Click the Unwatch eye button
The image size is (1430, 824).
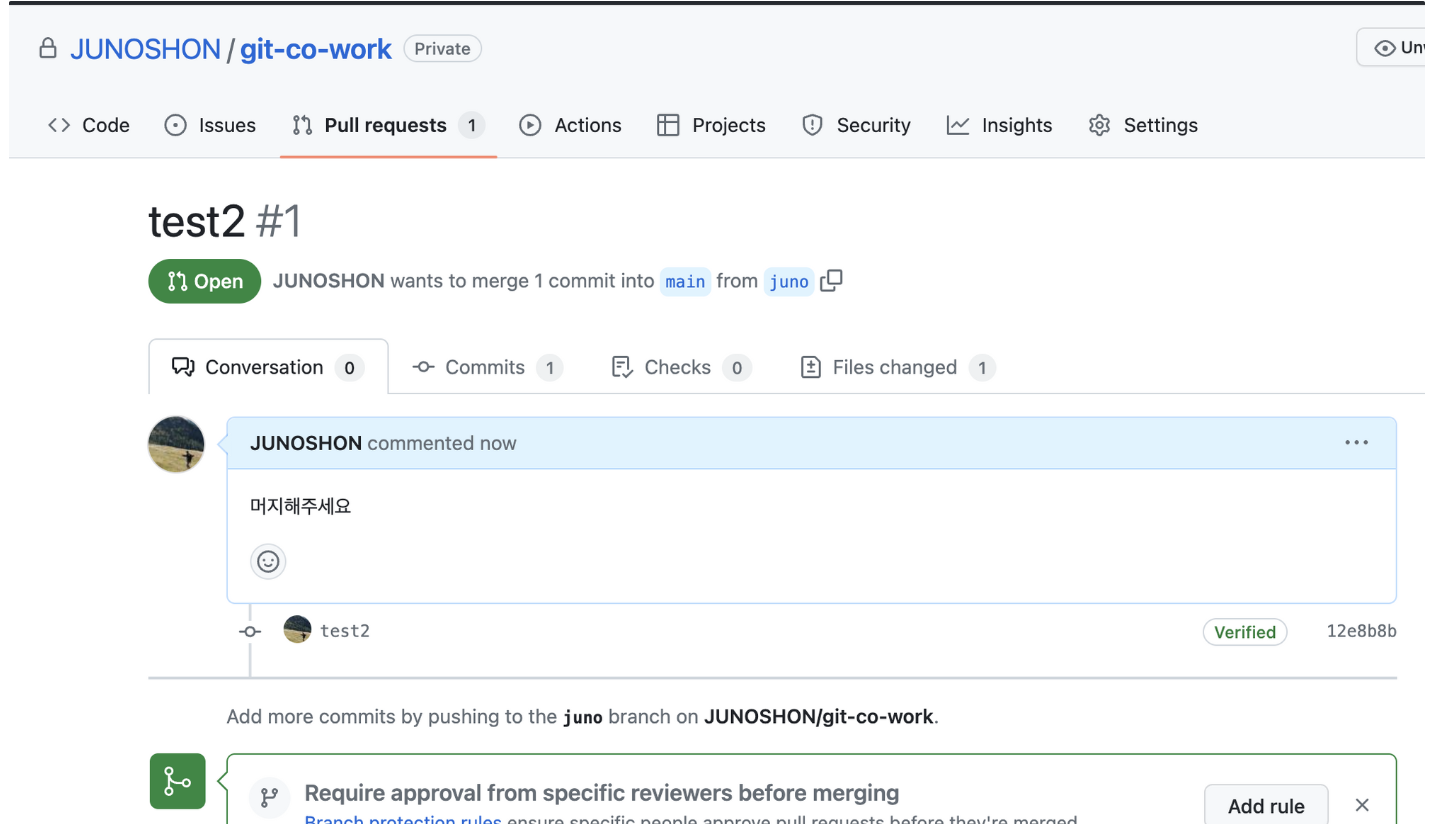click(x=1391, y=47)
